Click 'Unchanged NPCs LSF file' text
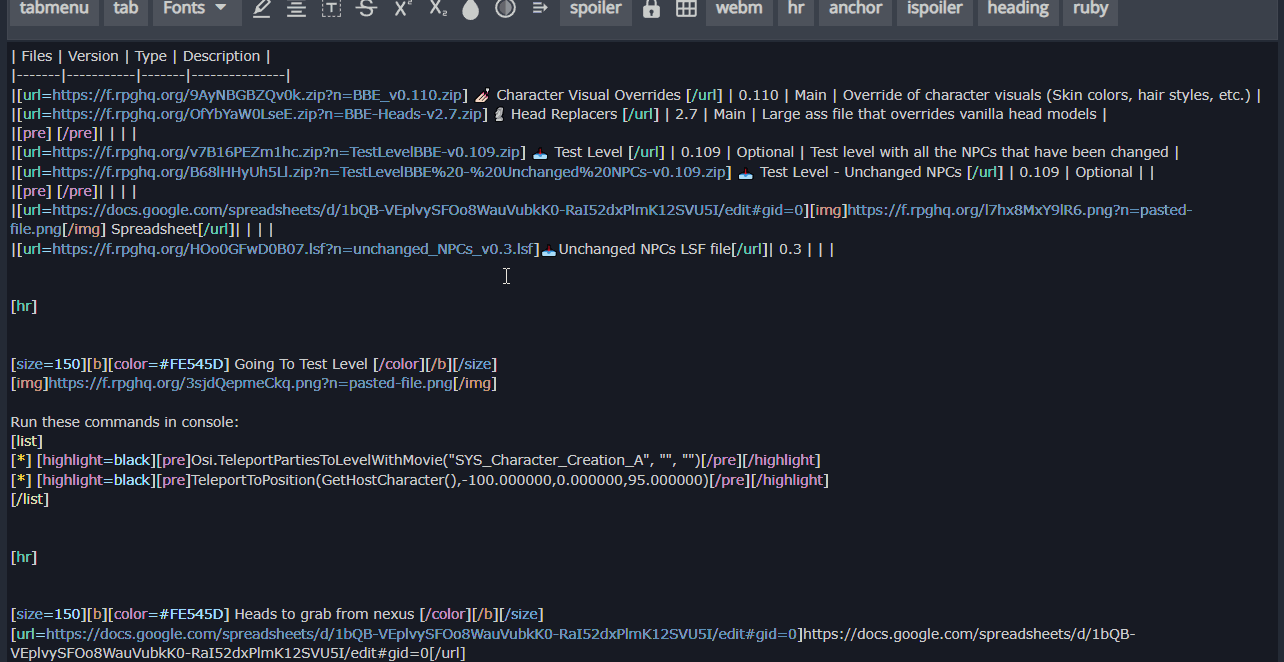Screen dimensions: 1284x662 pyautogui.click(x=644, y=249)
